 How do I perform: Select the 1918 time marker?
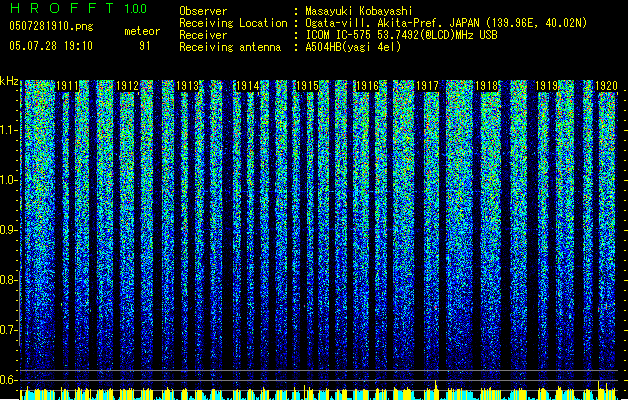click(x=487, y=86)
